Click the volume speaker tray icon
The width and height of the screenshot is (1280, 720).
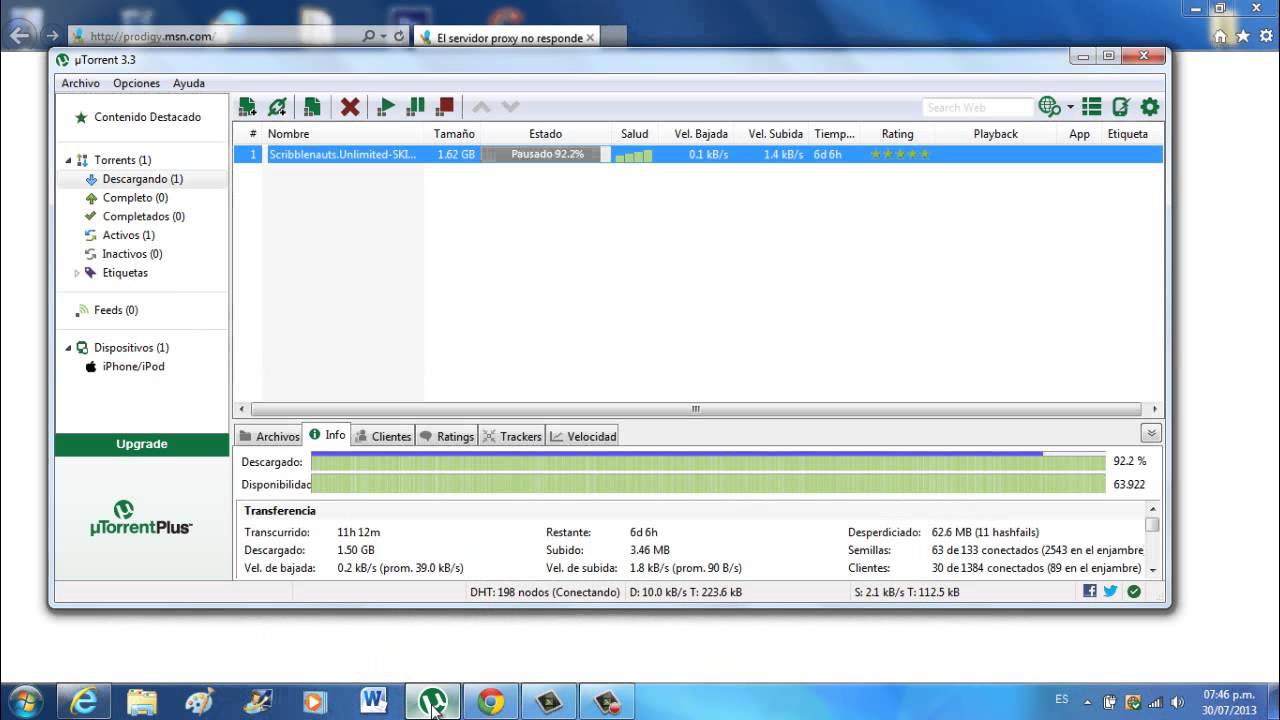click(1178, 702)
